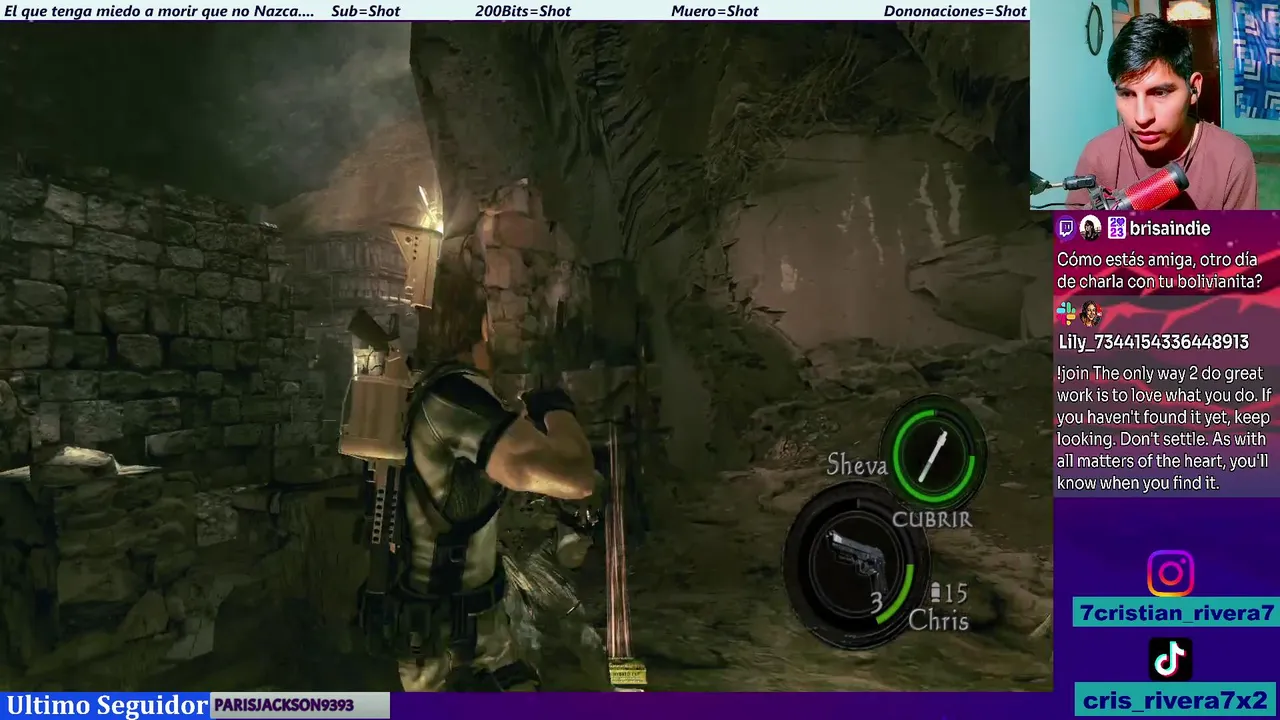Click the 'CUBRIR' command label
This screenshot has height=720, width=1280.
click(931, 519)
